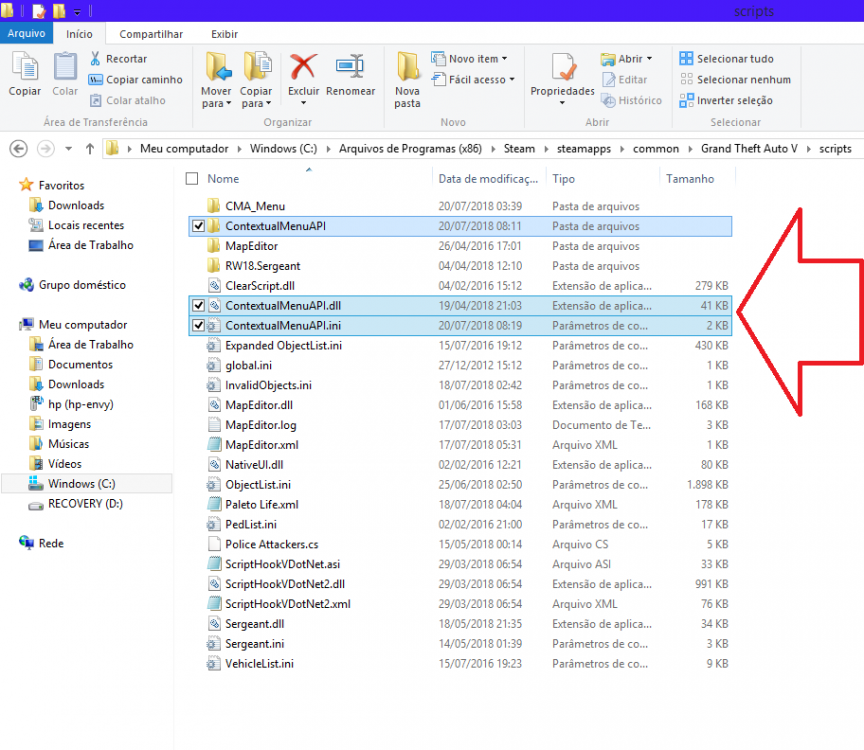Click Selecionar tudo
The width and height of the screenshot is (864, 750).
point(727,58)
